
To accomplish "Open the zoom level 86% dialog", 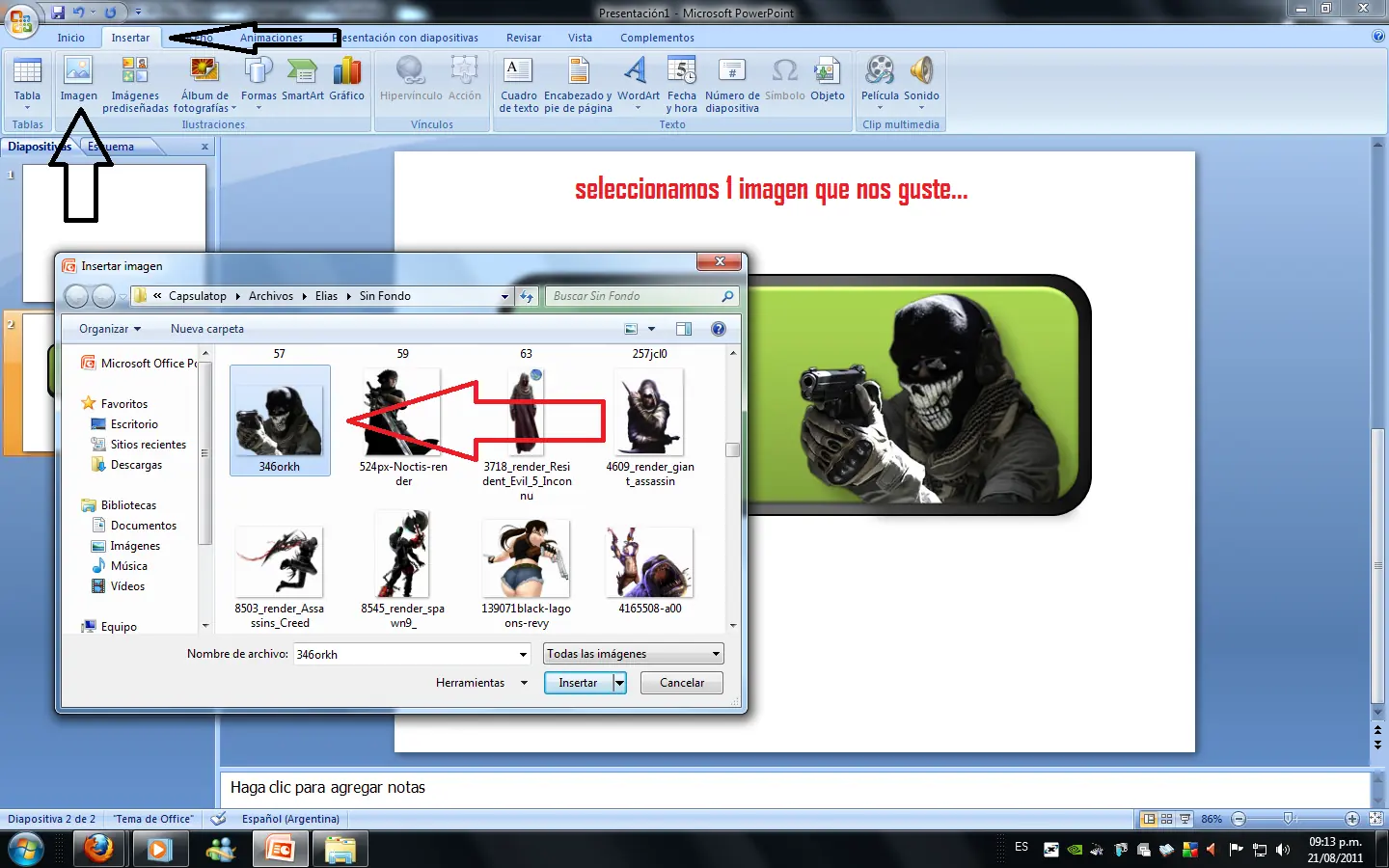I will tap(1212, 819).
